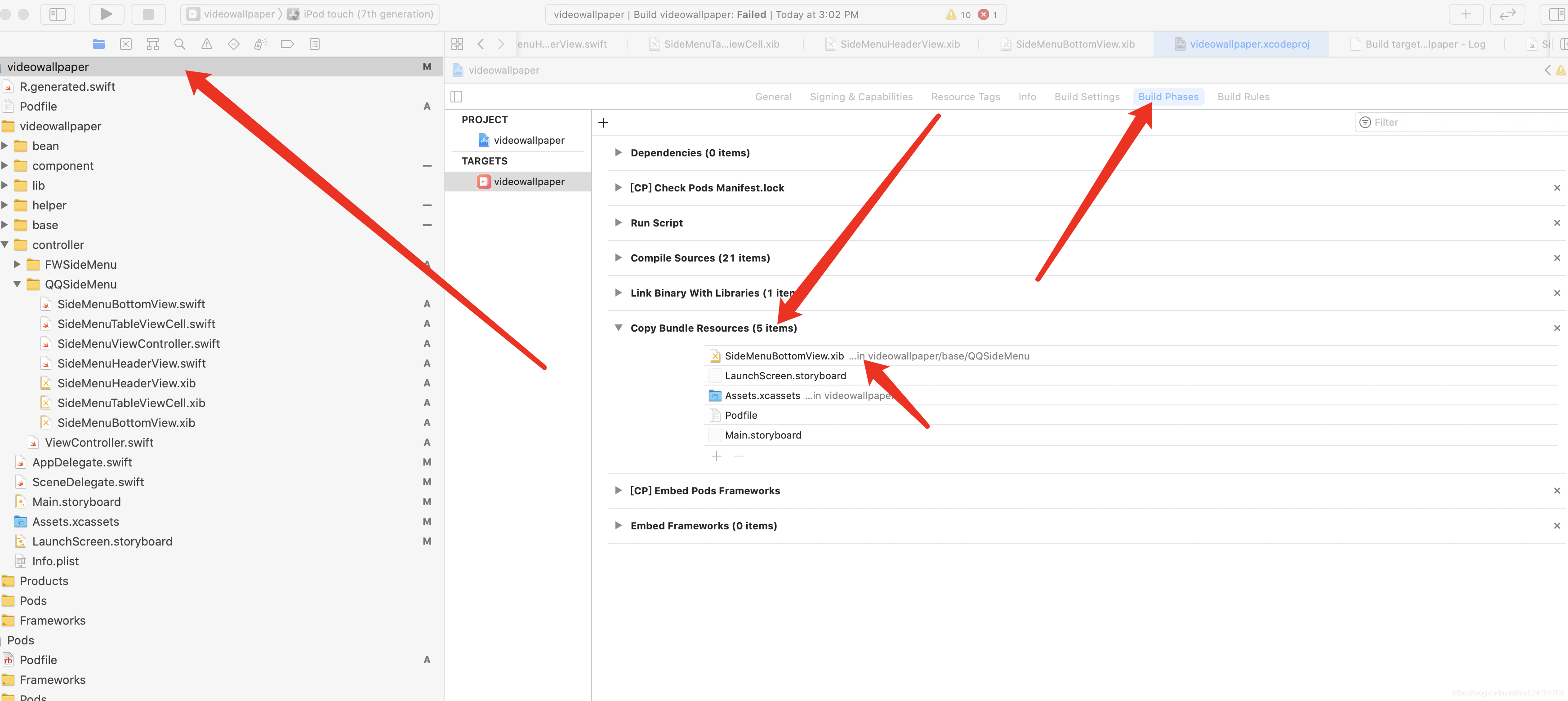Remove the Copy Bundle Resources phase
The height and width of the screenshot is (701, 1568).
pyautogui.click(x=1557, y=328)
